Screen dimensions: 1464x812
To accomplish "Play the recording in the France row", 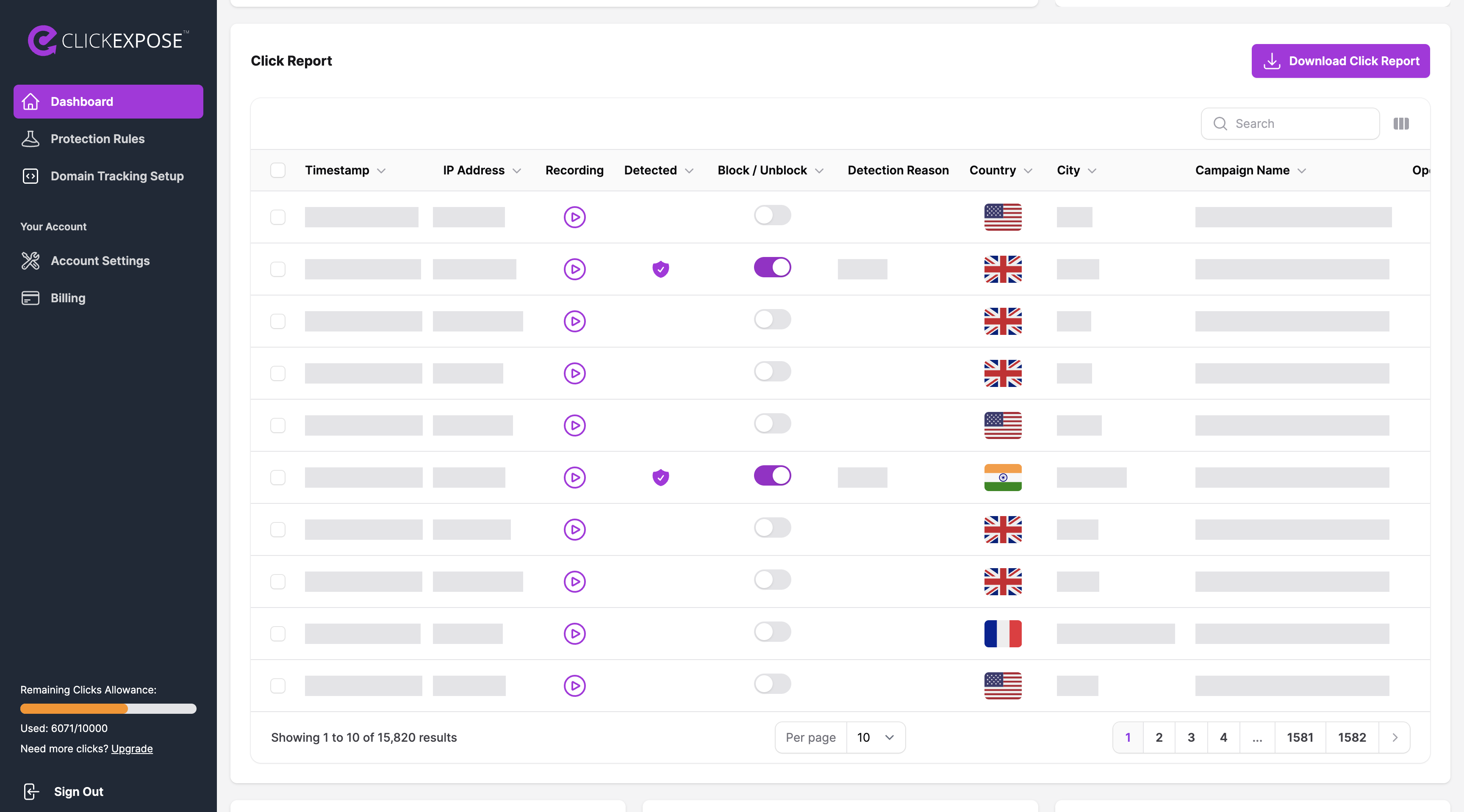I will [x=574, y=633].
